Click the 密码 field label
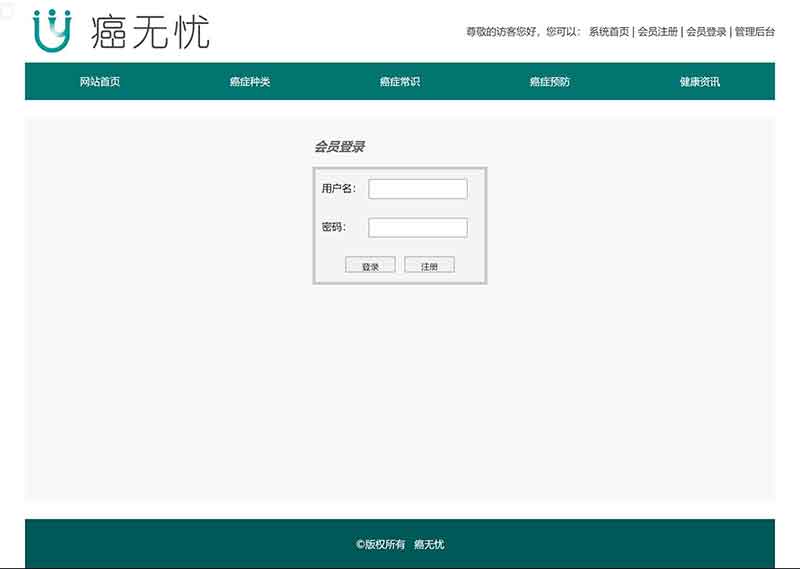The image size is (800, 569). pyautogui.click(x=333, y=228)
